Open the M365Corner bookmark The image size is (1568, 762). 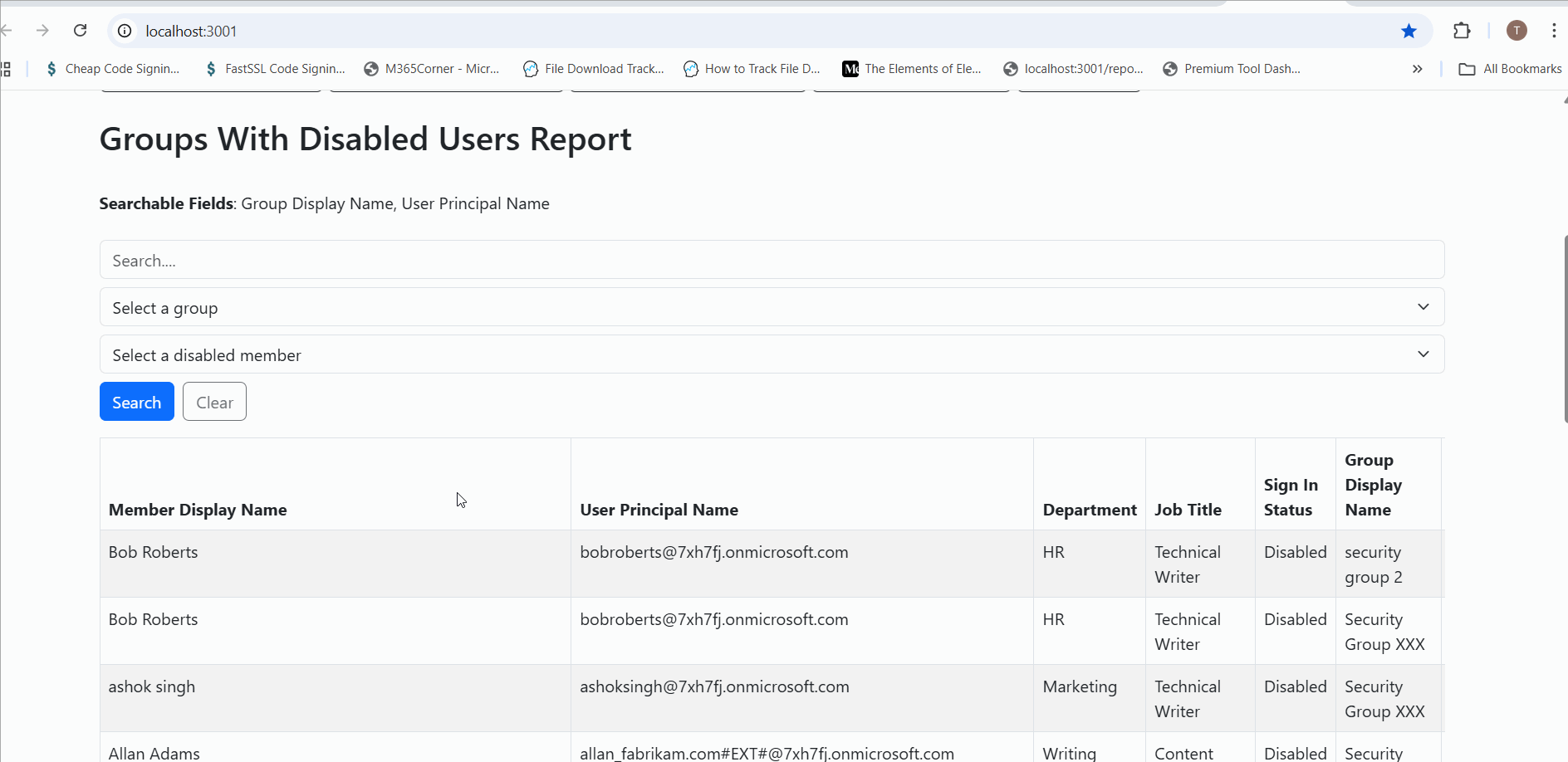pos(432,69)
